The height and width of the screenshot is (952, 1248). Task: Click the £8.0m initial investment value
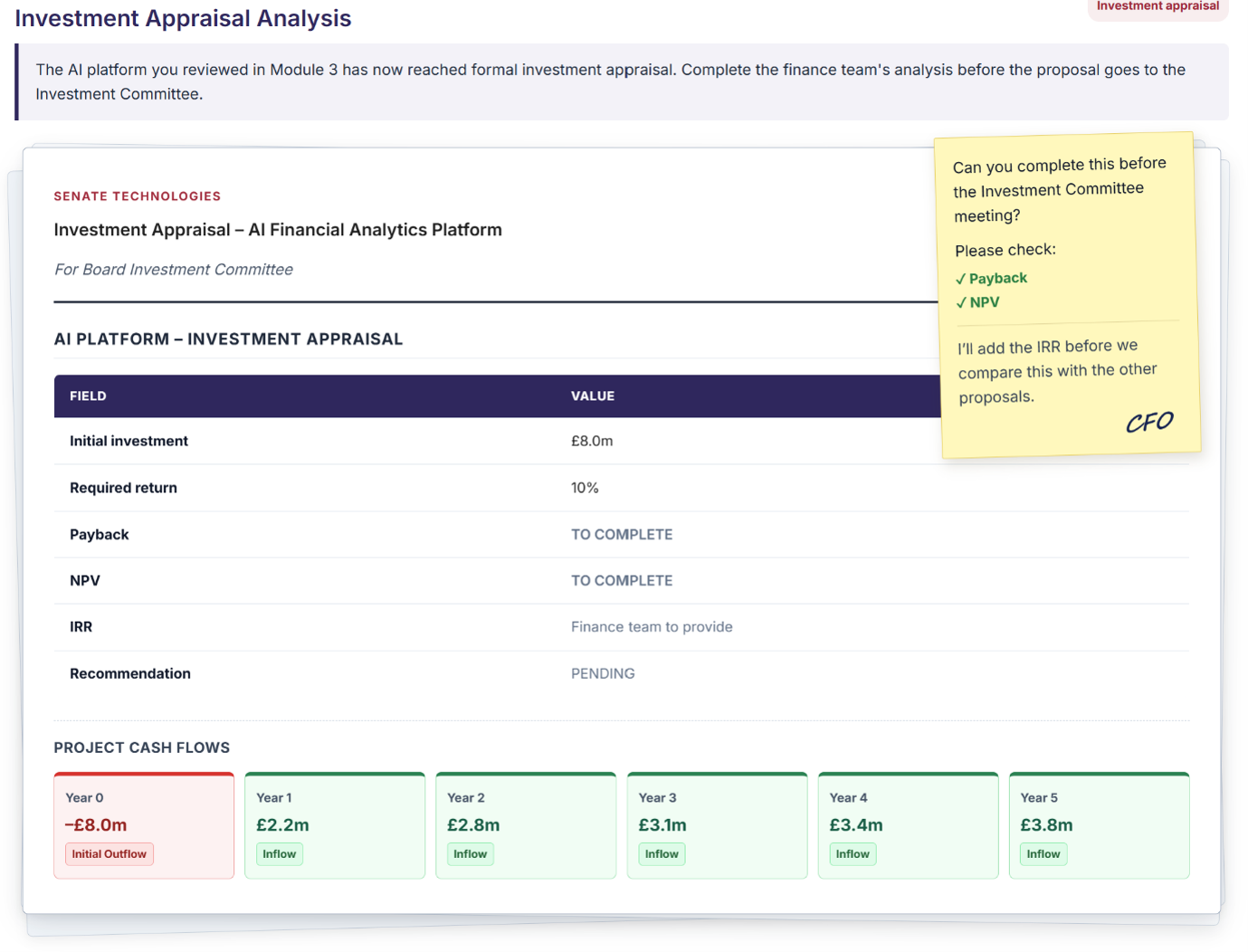point(592,441)
